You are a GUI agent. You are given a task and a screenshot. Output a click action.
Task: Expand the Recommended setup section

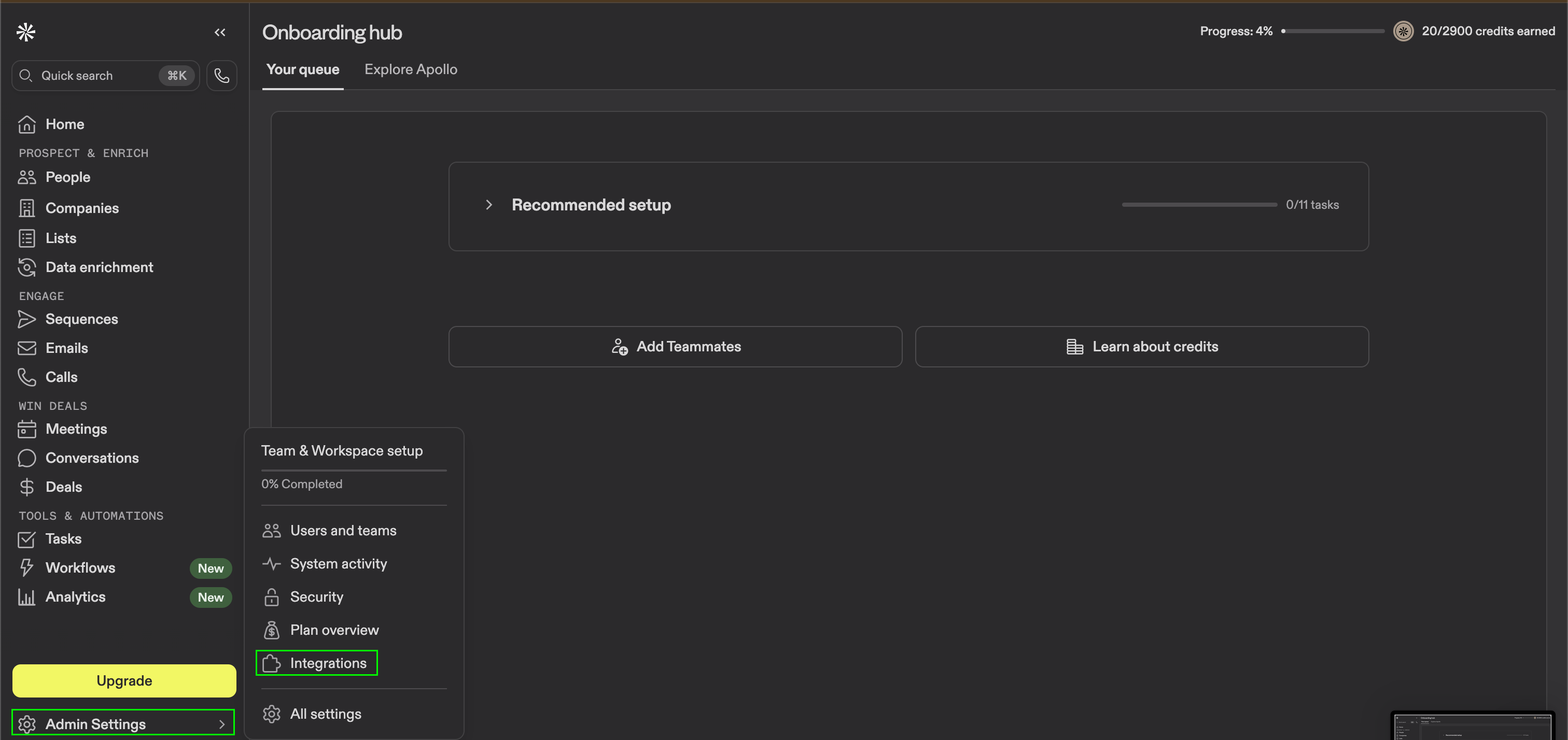point(489,205)
